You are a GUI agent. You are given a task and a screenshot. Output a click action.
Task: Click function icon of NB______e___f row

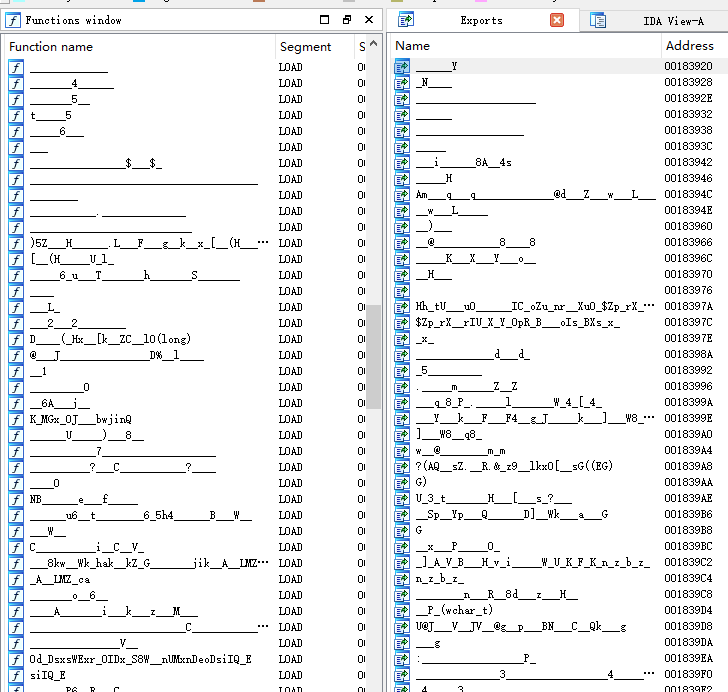(16, 500)
